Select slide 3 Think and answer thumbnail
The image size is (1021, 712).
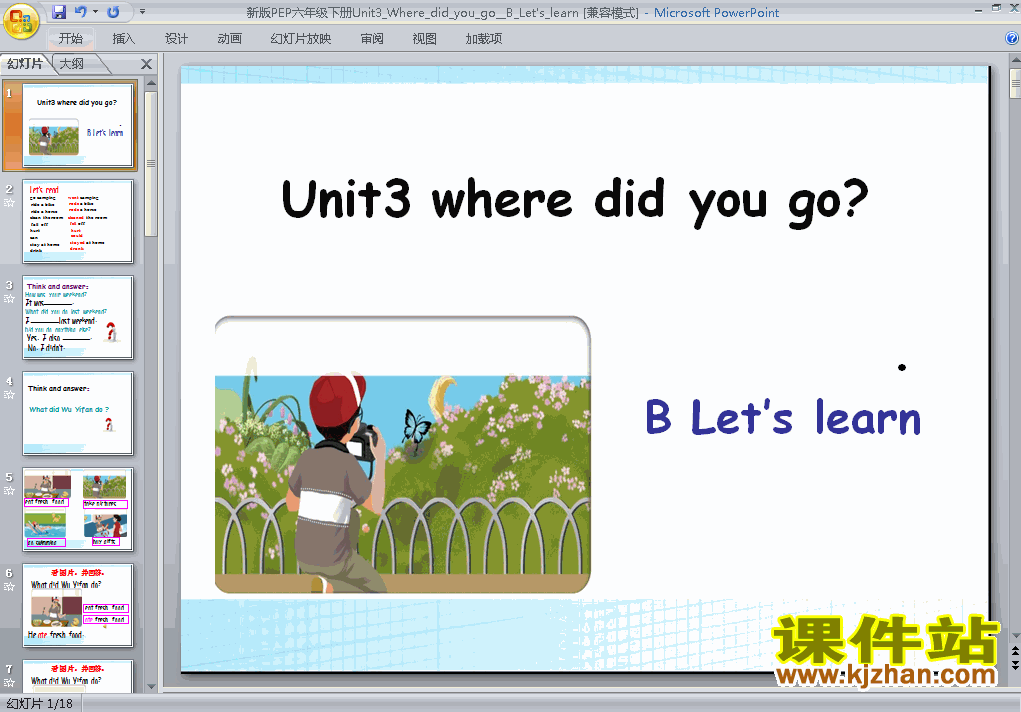click(x=78, y=317)
